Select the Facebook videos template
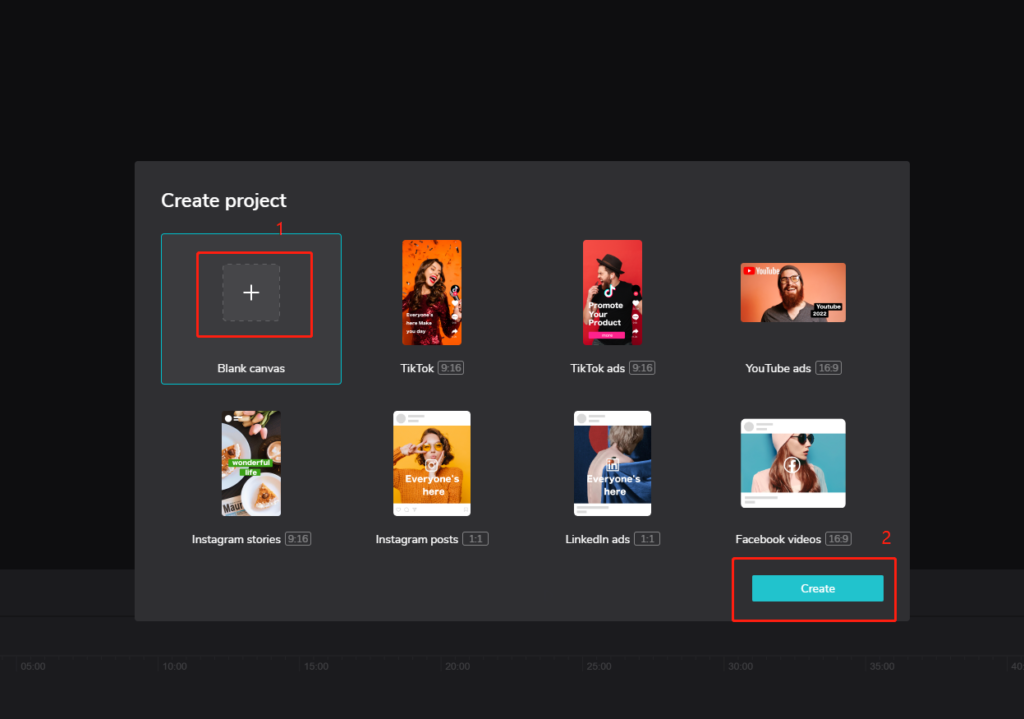This screenshot has height=719, width=1024. [x=792, y=463]
